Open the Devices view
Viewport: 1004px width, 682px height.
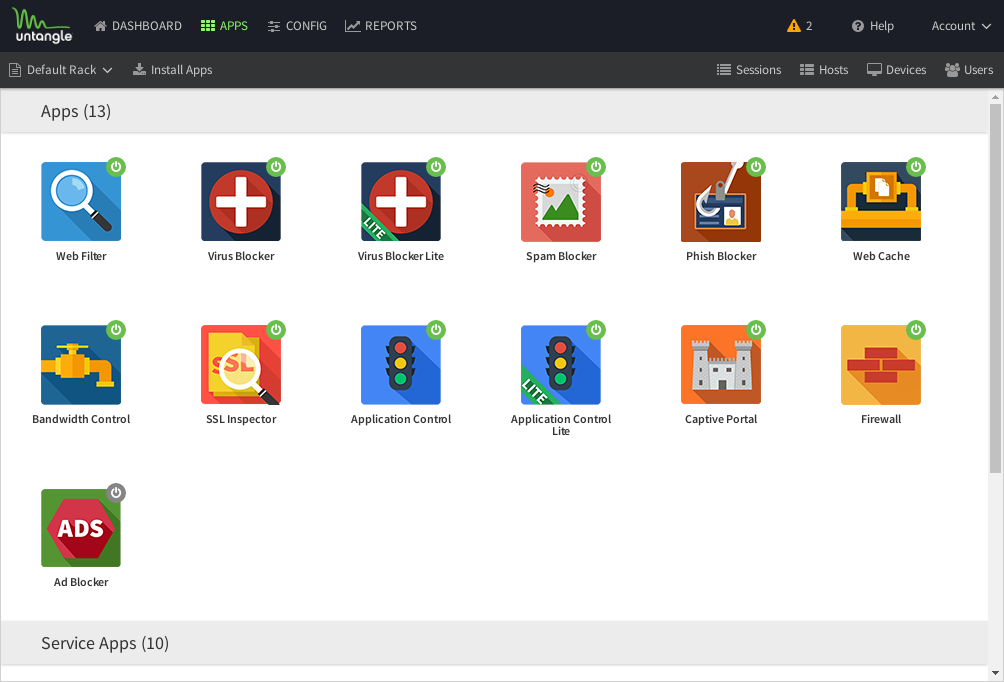click(x=896, y=70)
